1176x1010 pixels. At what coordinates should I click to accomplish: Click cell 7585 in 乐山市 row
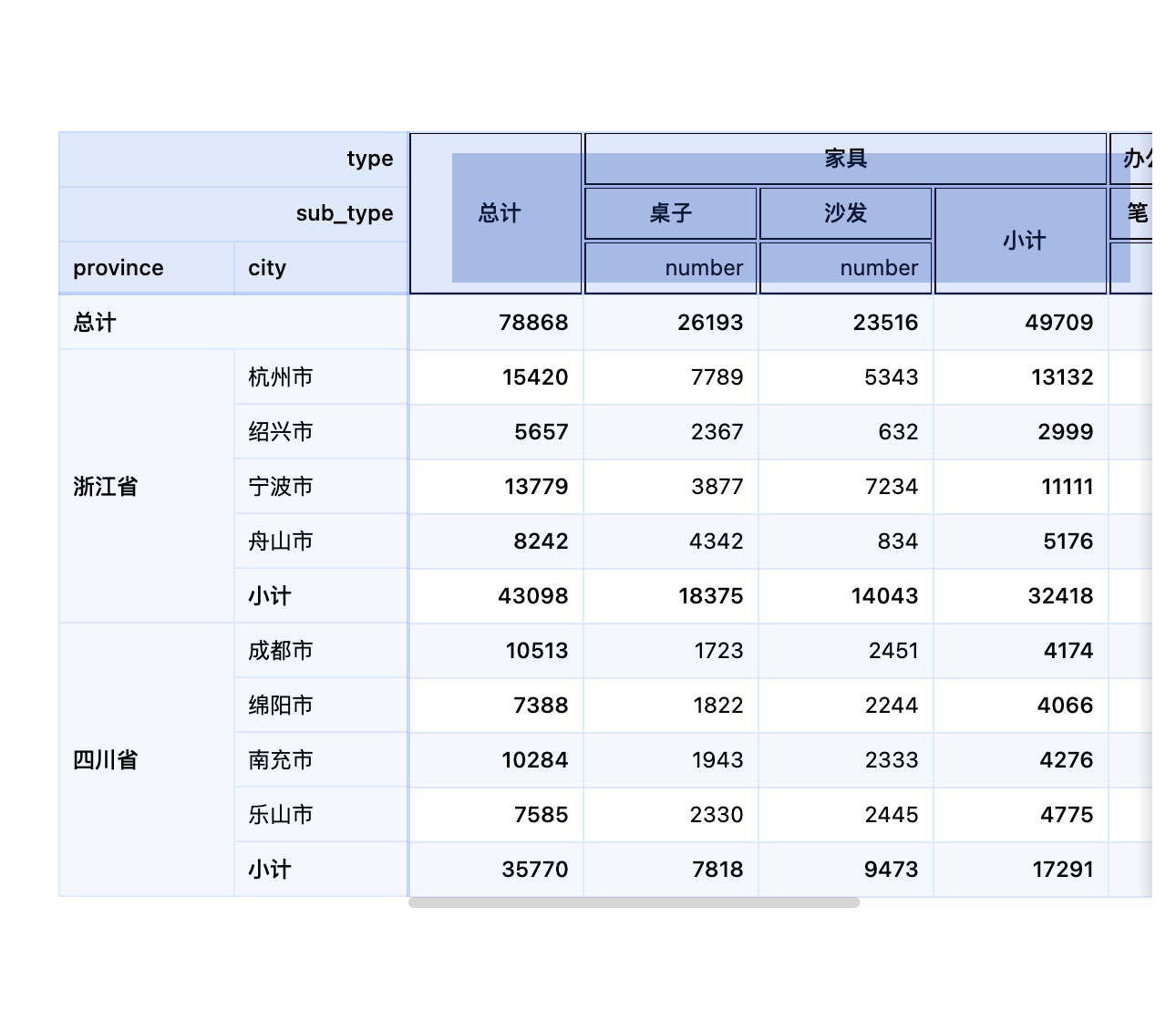[x=496, y=815]
